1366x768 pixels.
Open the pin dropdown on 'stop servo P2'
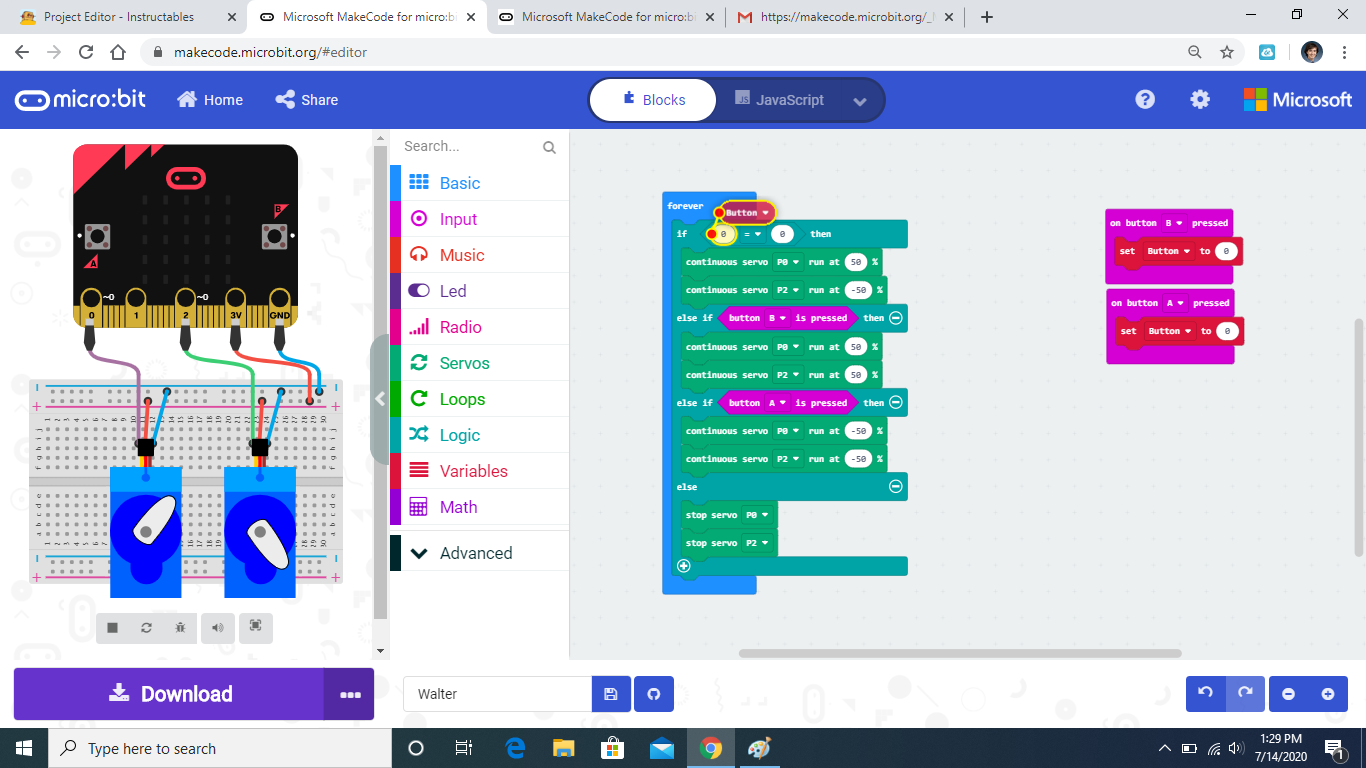[757, 543]
